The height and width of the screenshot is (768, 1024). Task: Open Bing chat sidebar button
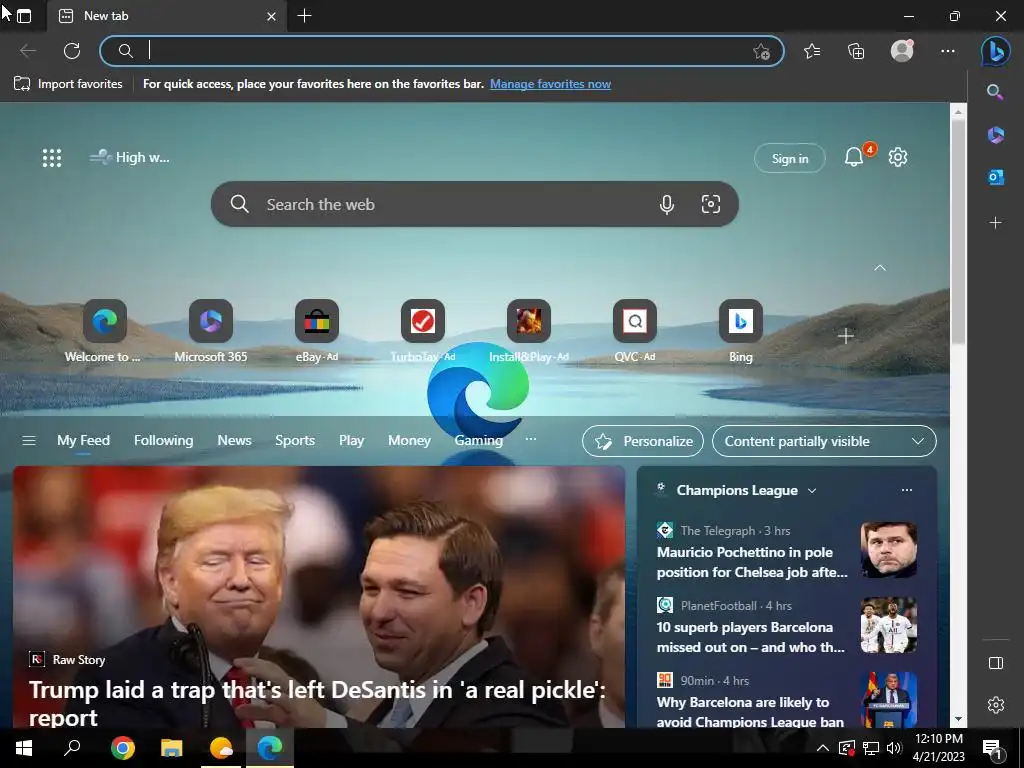pyautogui.click(x=996, y=51)
